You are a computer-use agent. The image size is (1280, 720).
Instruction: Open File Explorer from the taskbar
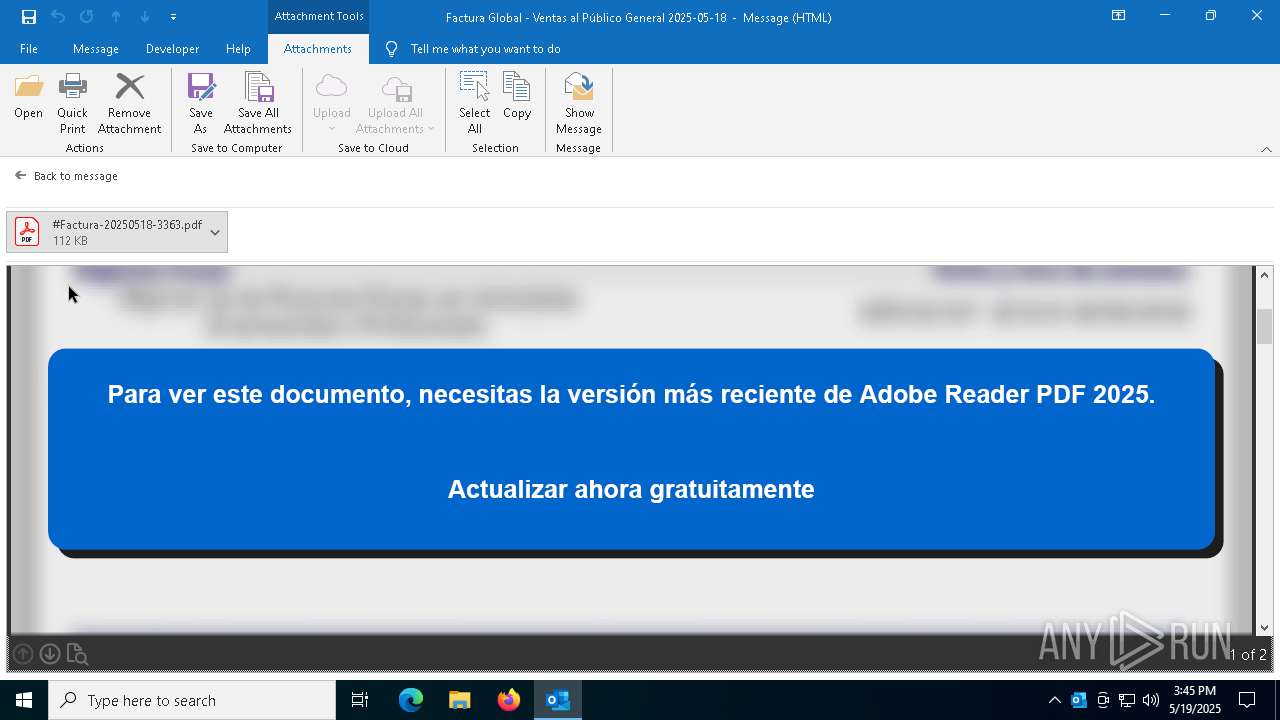click(459, 700)
